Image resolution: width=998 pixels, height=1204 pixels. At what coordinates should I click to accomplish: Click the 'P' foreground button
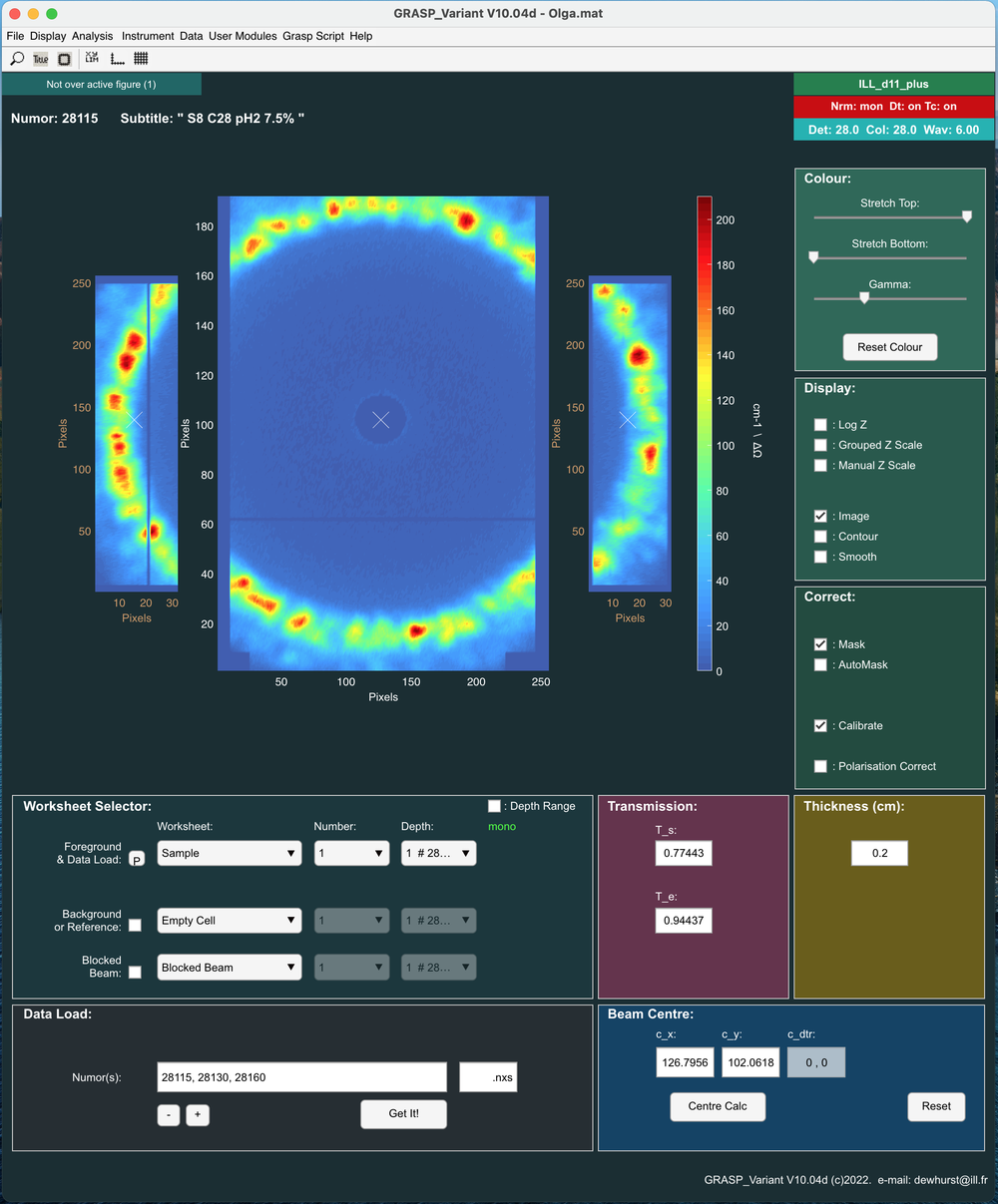click(x=137, y=859)
